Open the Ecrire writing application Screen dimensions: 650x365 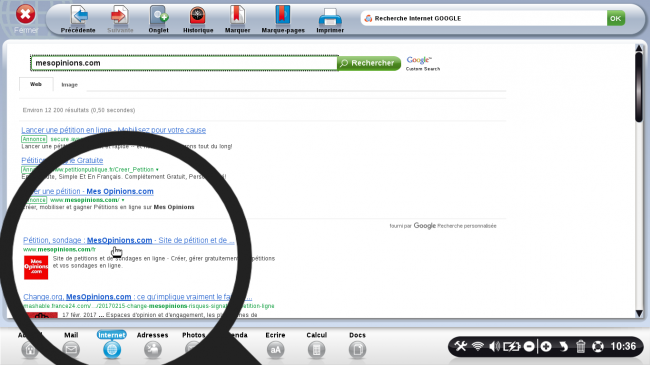coord(275,345)
